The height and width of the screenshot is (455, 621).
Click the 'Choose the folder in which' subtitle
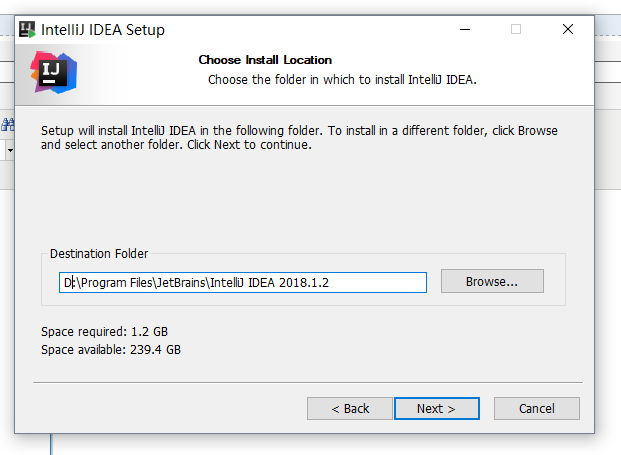pyautogui.click(x=342, y=80)
